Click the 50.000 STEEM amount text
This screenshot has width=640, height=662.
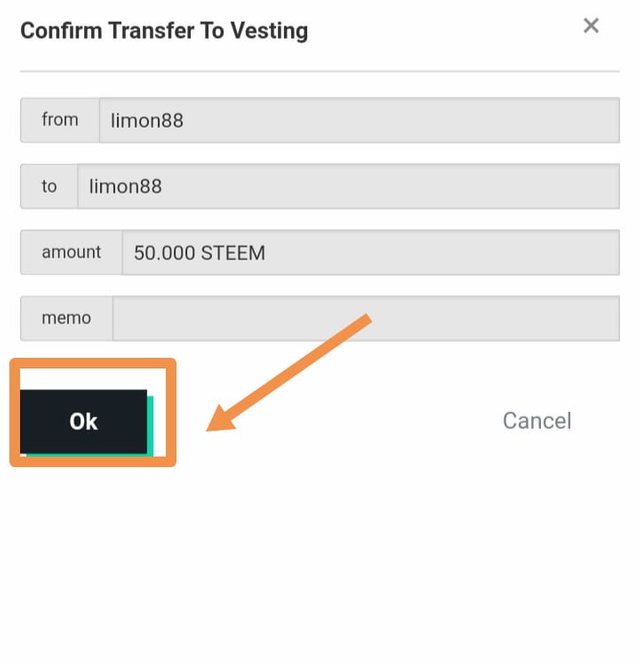199,253
